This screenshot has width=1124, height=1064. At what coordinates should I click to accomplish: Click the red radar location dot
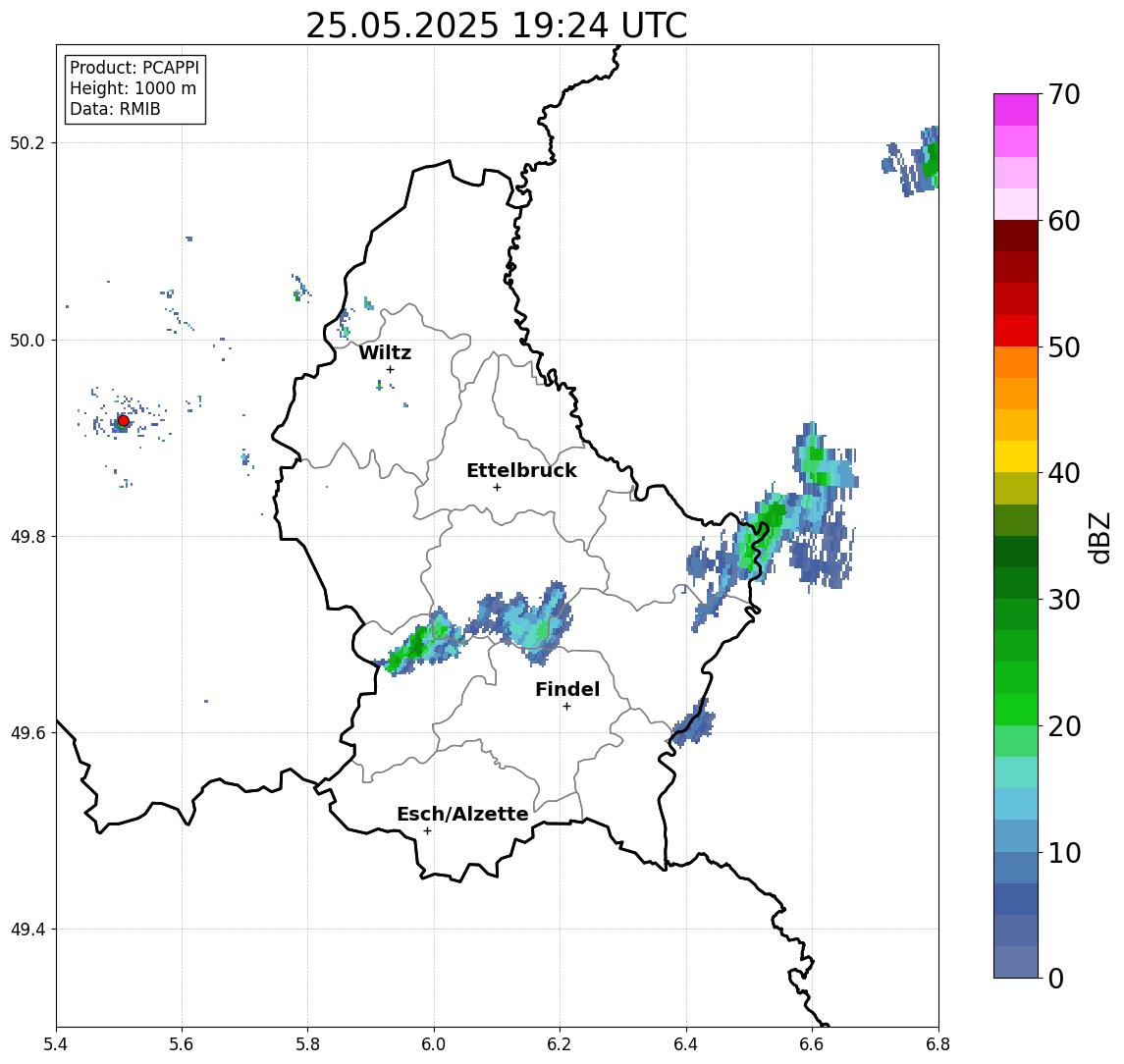coord(124,421)
